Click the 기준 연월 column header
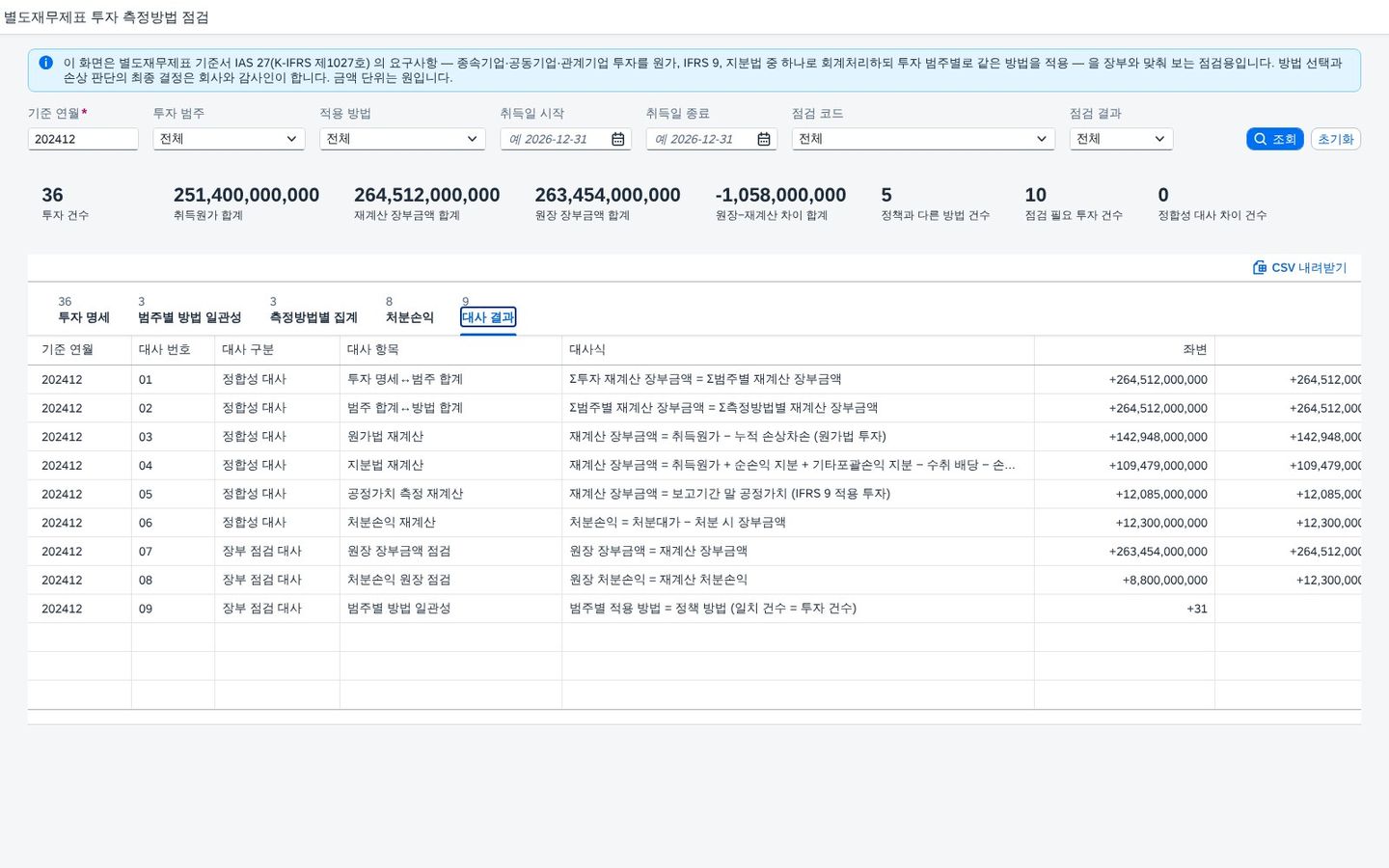 [x=79, y=350]
